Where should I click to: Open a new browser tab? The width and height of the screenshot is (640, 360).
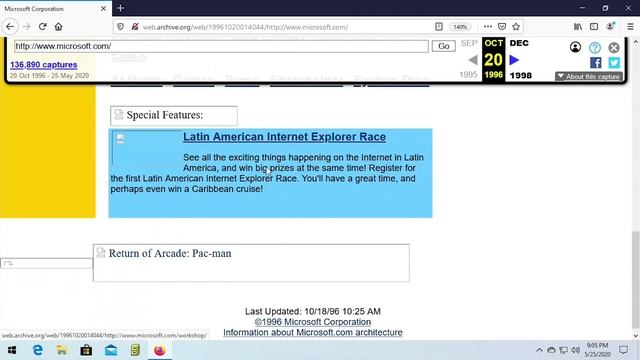coord(120,8)
